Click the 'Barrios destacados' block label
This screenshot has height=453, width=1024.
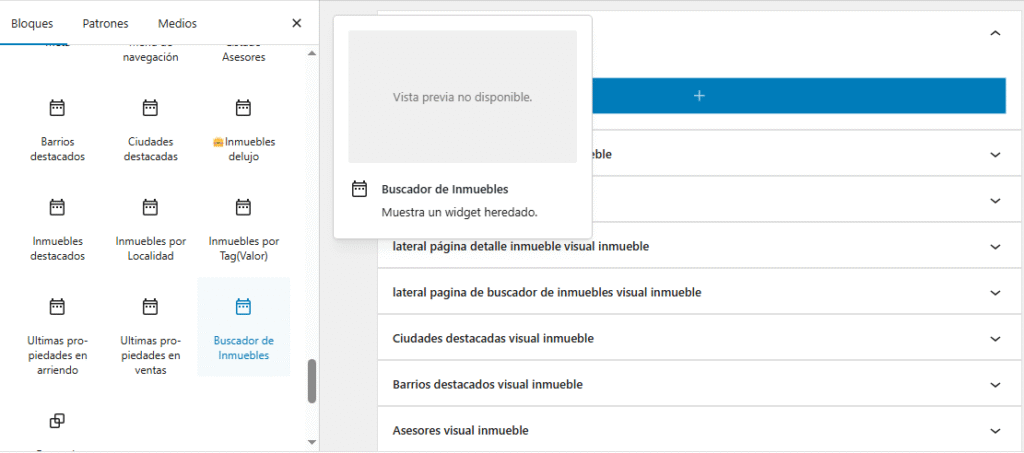pyautogui.click(x=57, y=149)
